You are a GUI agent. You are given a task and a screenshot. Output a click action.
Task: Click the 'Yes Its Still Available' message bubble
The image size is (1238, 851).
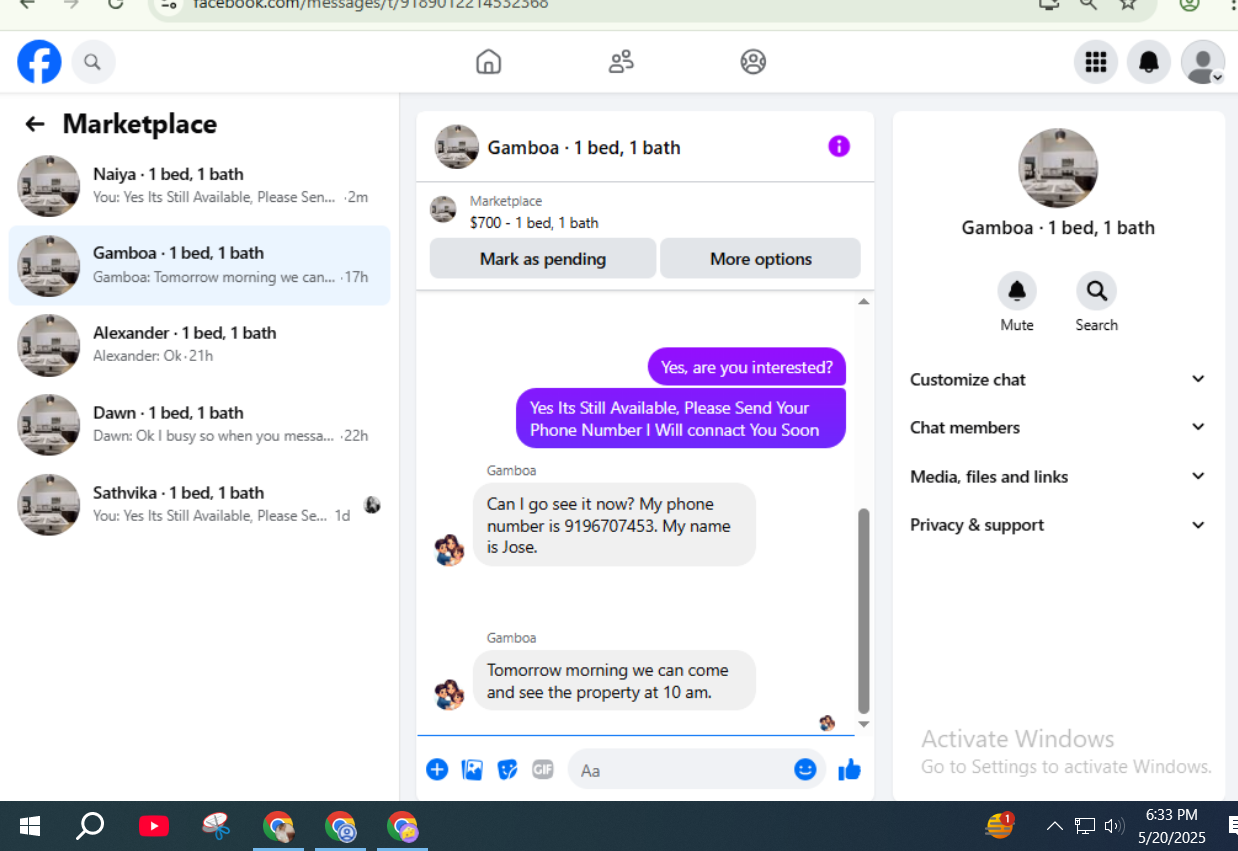681,418
